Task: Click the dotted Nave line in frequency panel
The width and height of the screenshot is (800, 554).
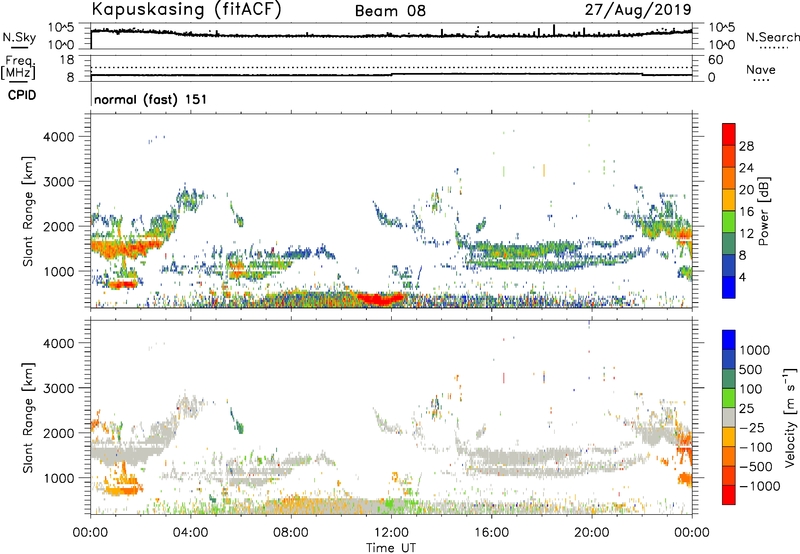Action: 391,67
